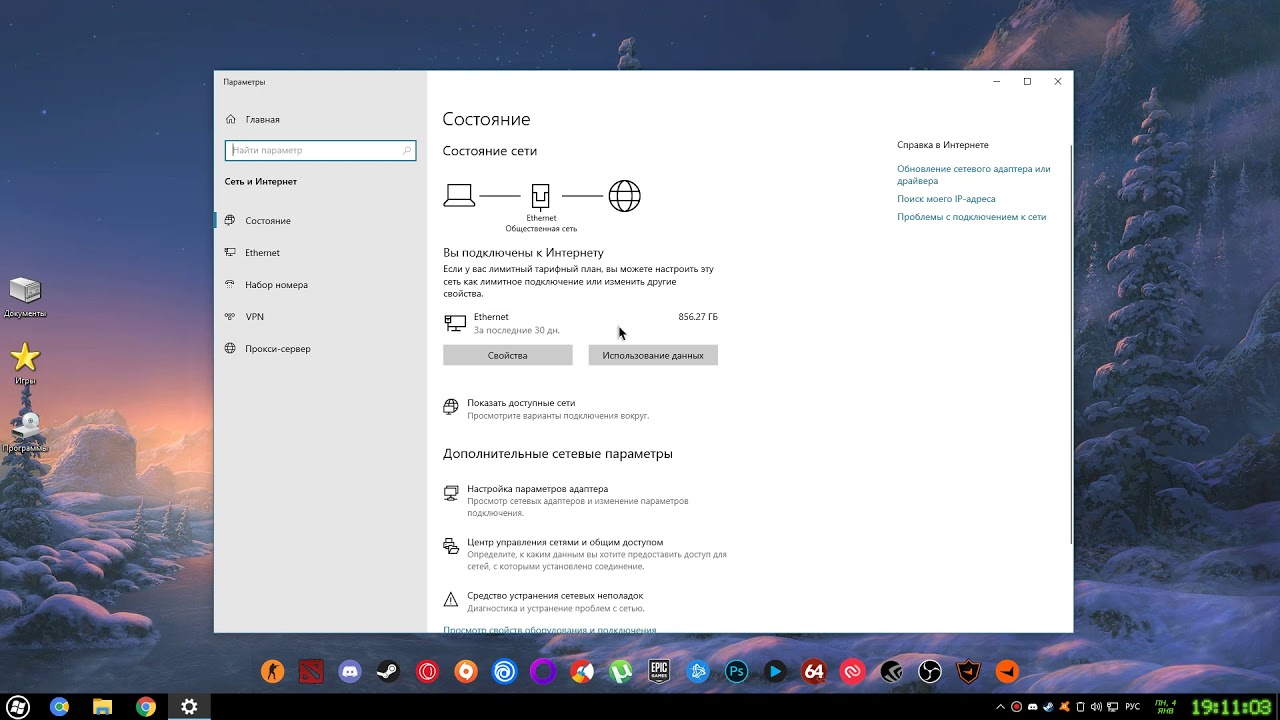Open uTorrent from the dock
This screenshot has height=720, width=1280.
coord(620,671)
